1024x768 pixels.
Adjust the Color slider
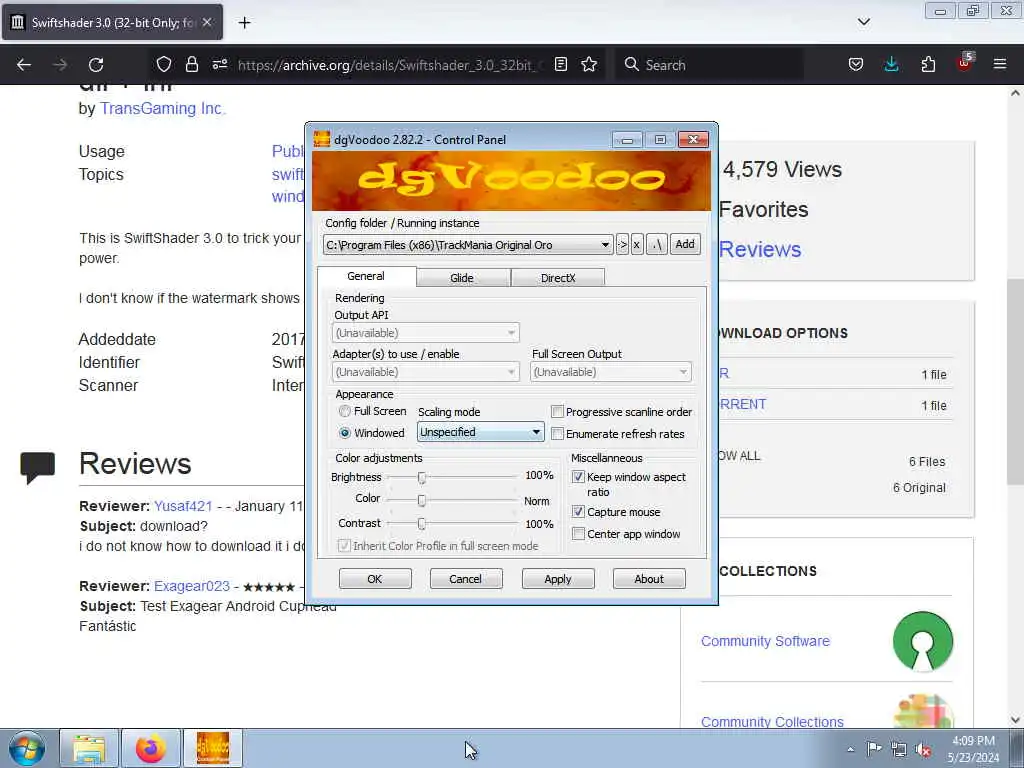coord(422,500)
